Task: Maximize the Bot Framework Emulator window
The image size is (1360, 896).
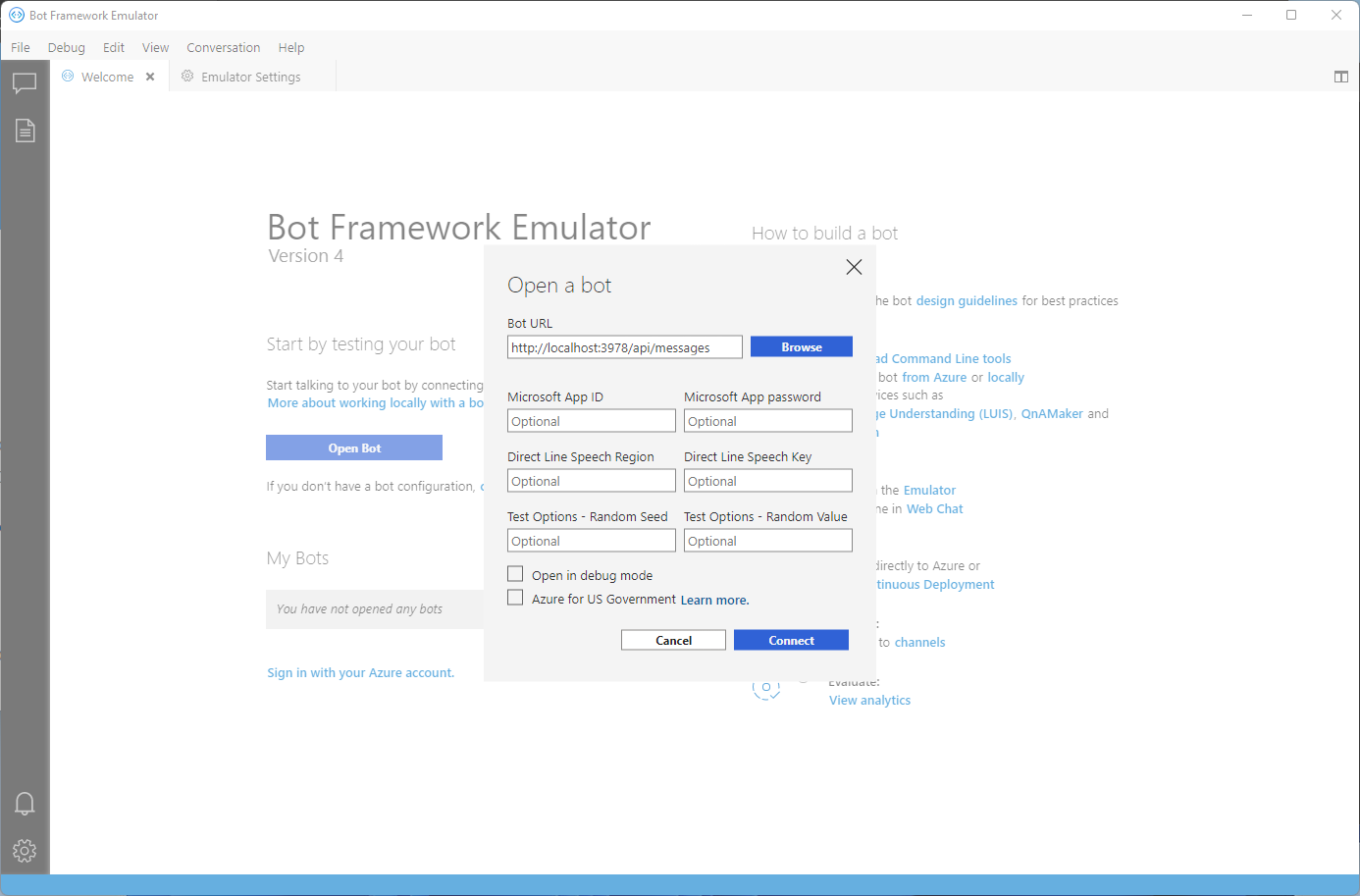Action: 1291,15
